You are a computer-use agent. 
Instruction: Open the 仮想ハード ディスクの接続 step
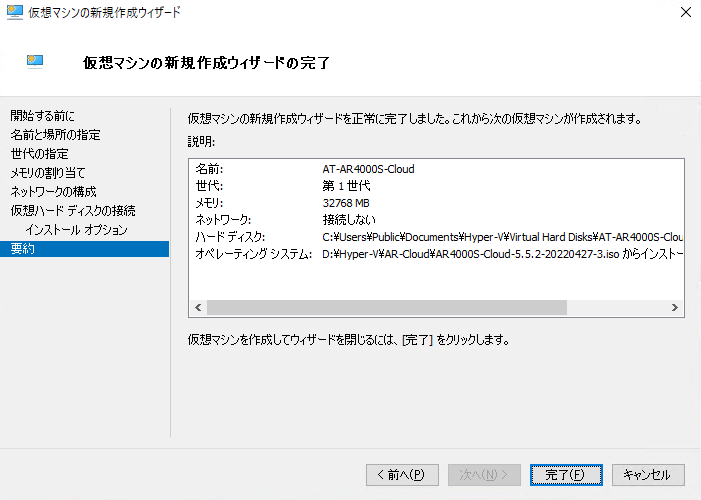[x=73, y=211]
